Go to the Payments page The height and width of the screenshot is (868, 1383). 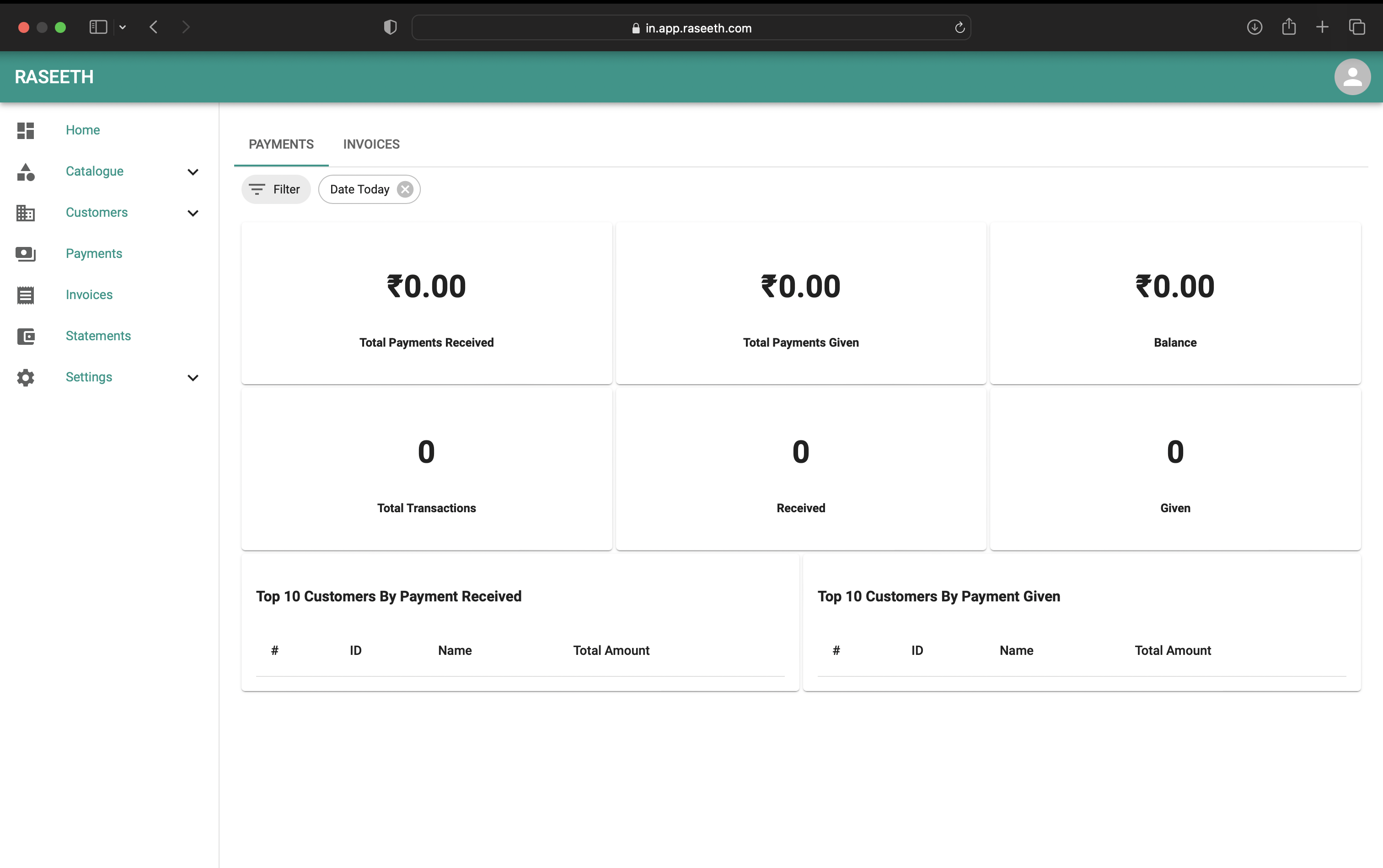[x=94, y=254]
